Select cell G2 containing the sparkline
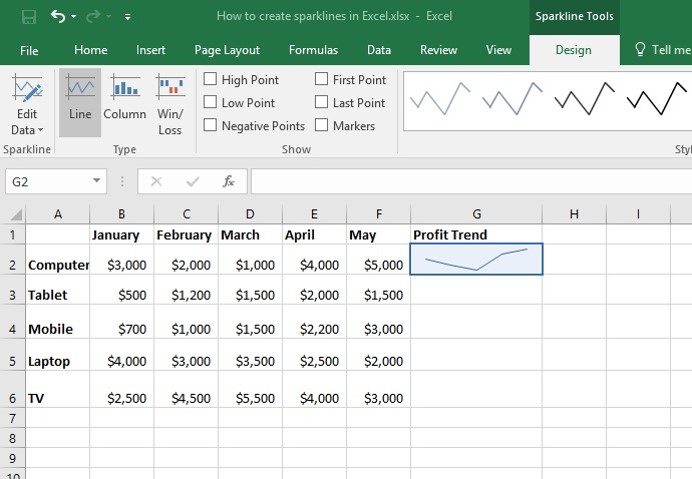This screenshot has width=692, height=479. 476,259
